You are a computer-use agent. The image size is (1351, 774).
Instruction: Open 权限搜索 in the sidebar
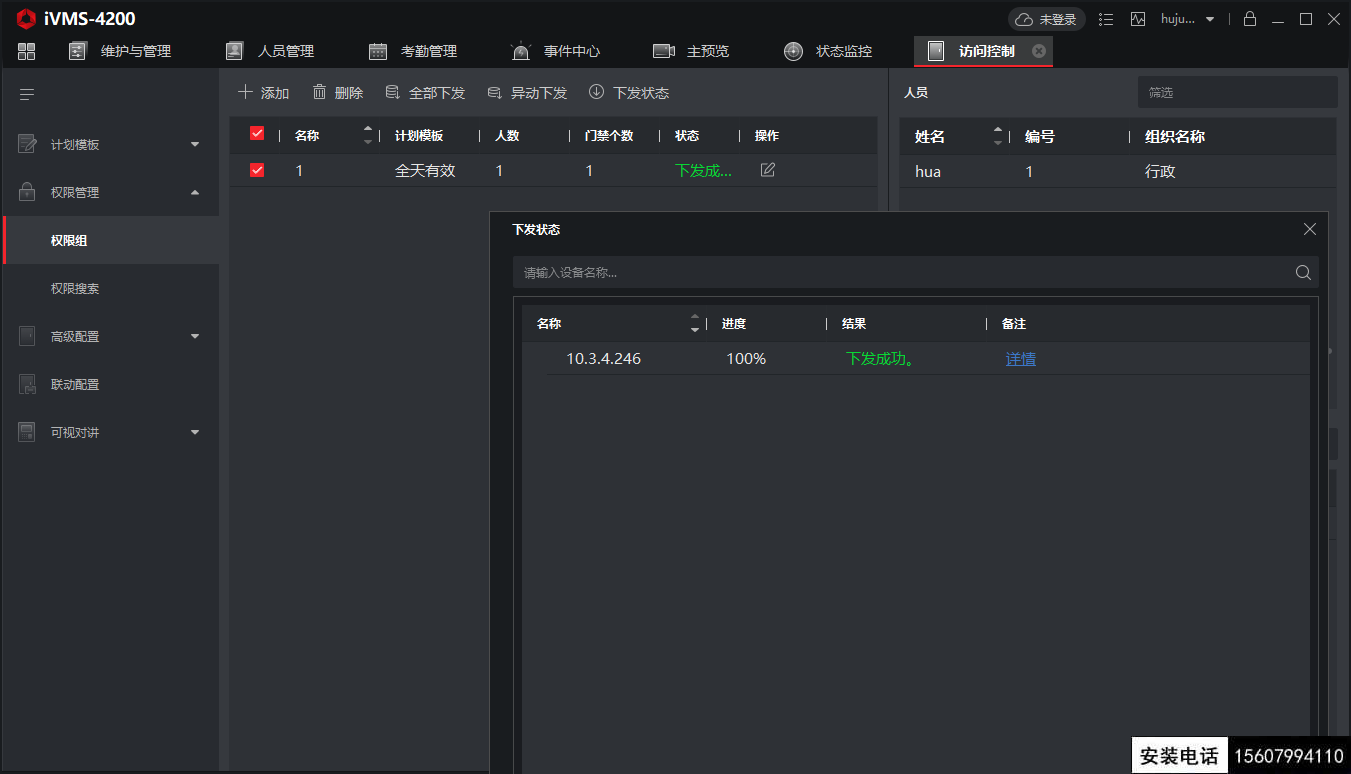coord(110,288)
